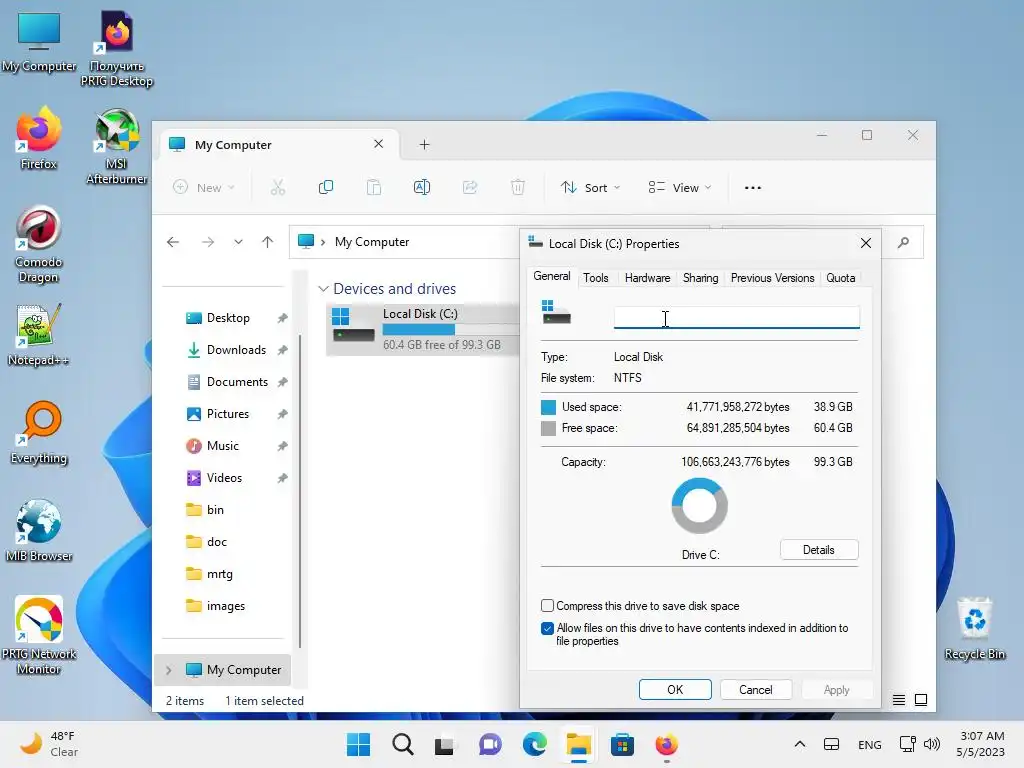Open My Computer desktop icon
The height and width of the screenshot is (768, 1024).
pyautogui.click(x=39, y=41)
